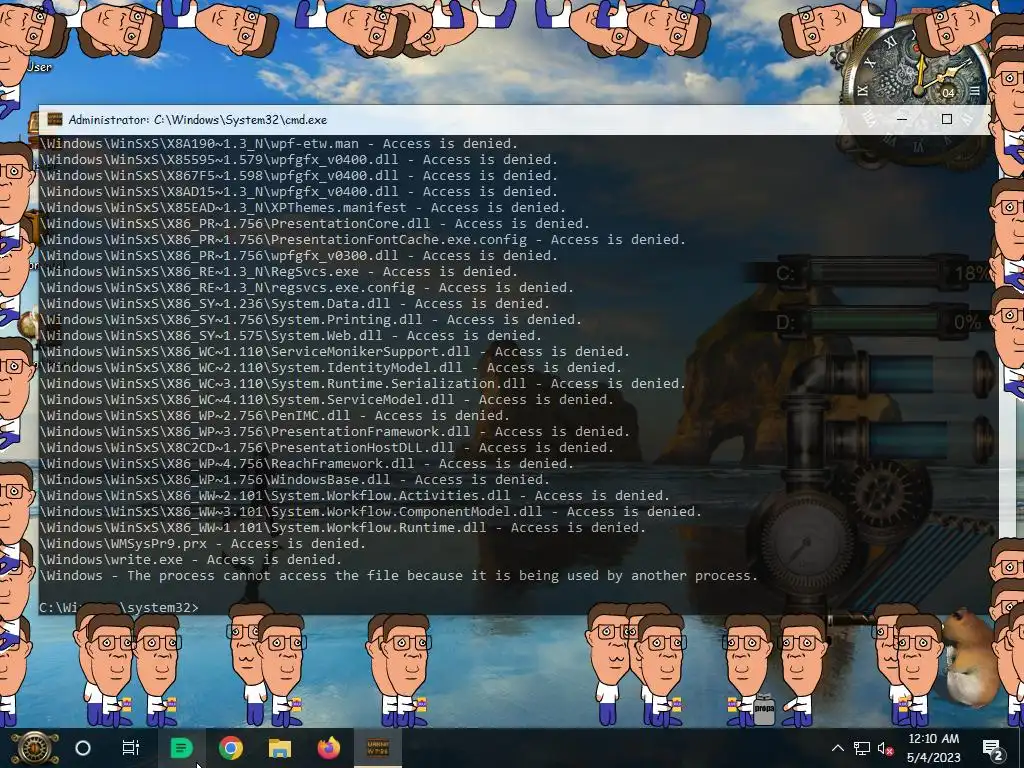Click the cmd.exe window title text
This screenshot has width=1024, height=768.
[x=198, y=120]
